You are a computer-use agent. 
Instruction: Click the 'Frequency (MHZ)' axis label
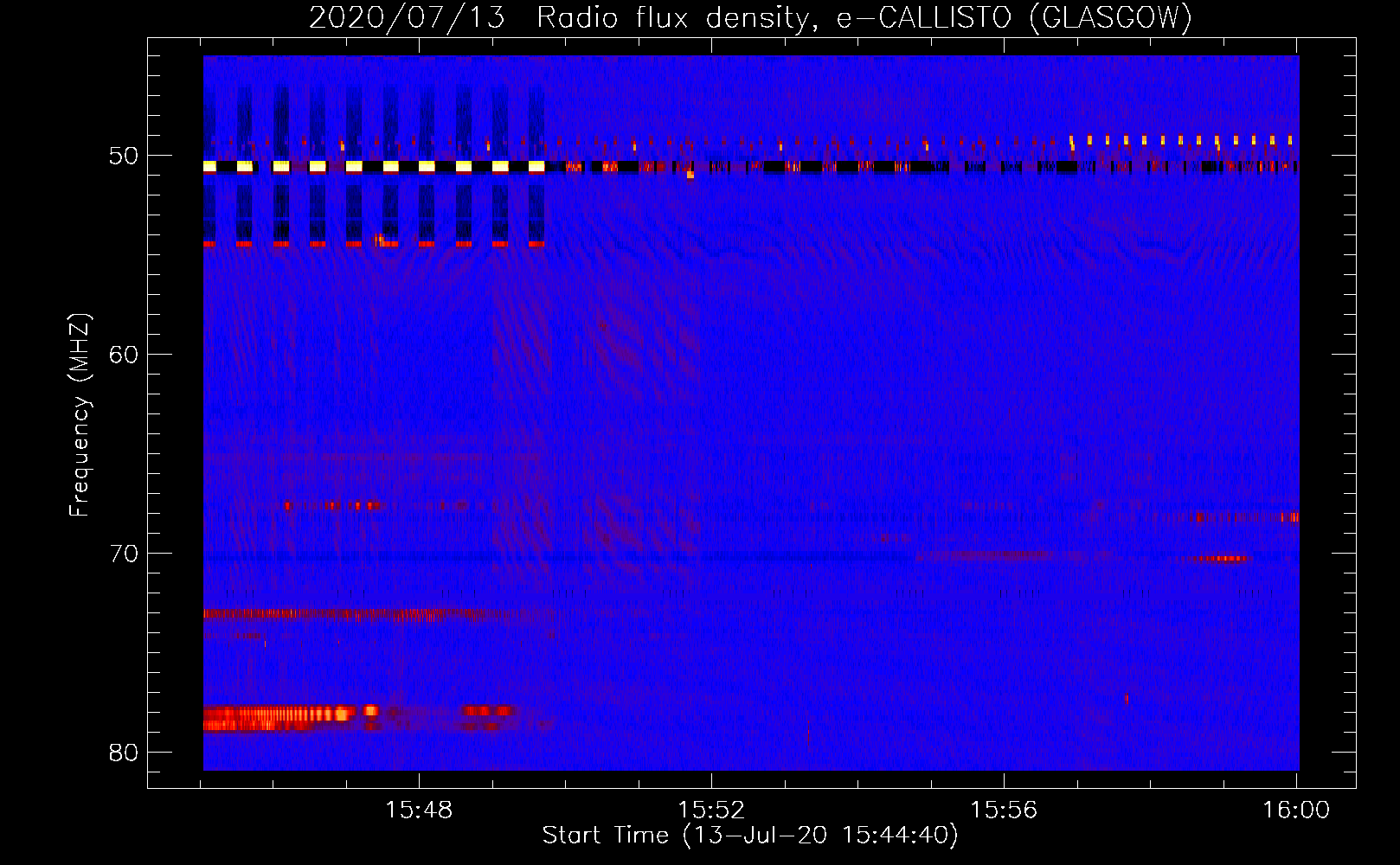(x=79, y=415)
